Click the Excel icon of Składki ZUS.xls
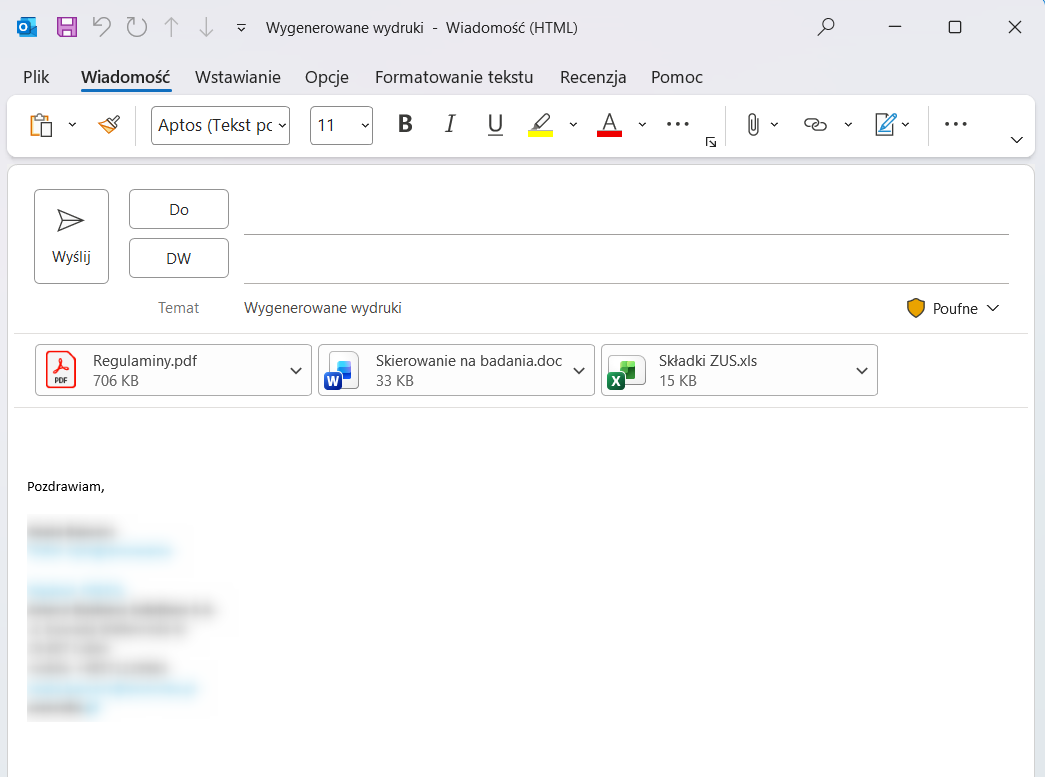 (626, 372)
